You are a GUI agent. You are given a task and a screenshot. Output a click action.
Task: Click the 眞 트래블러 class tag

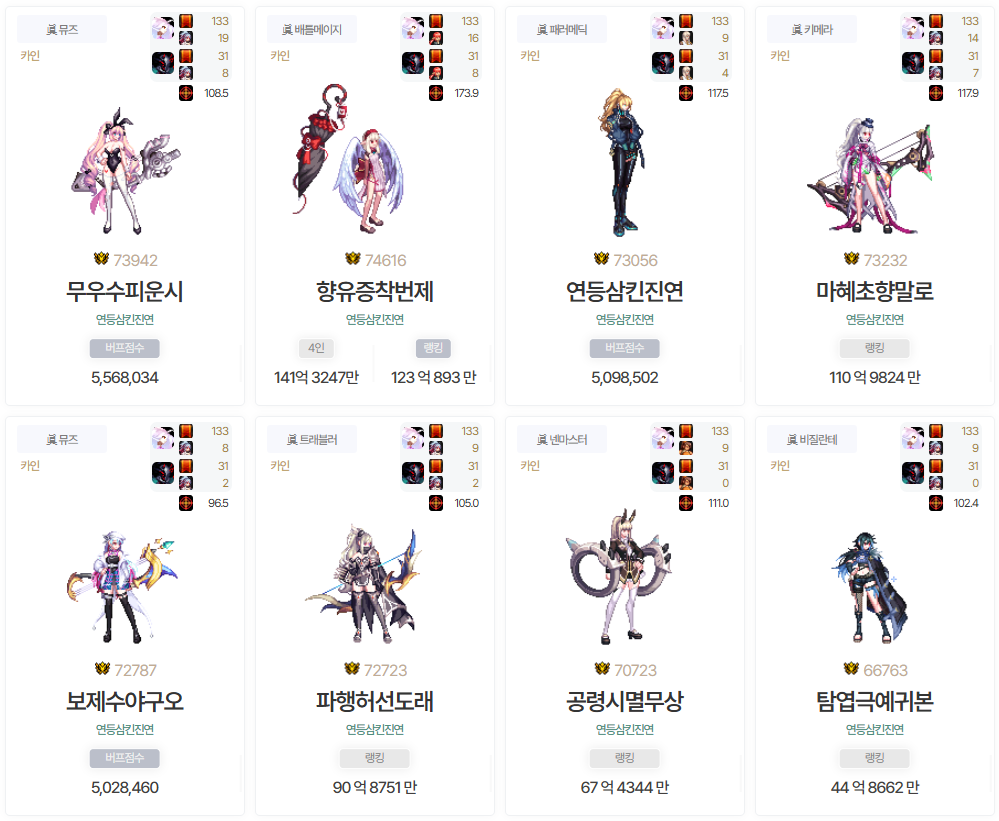[312, 439]
